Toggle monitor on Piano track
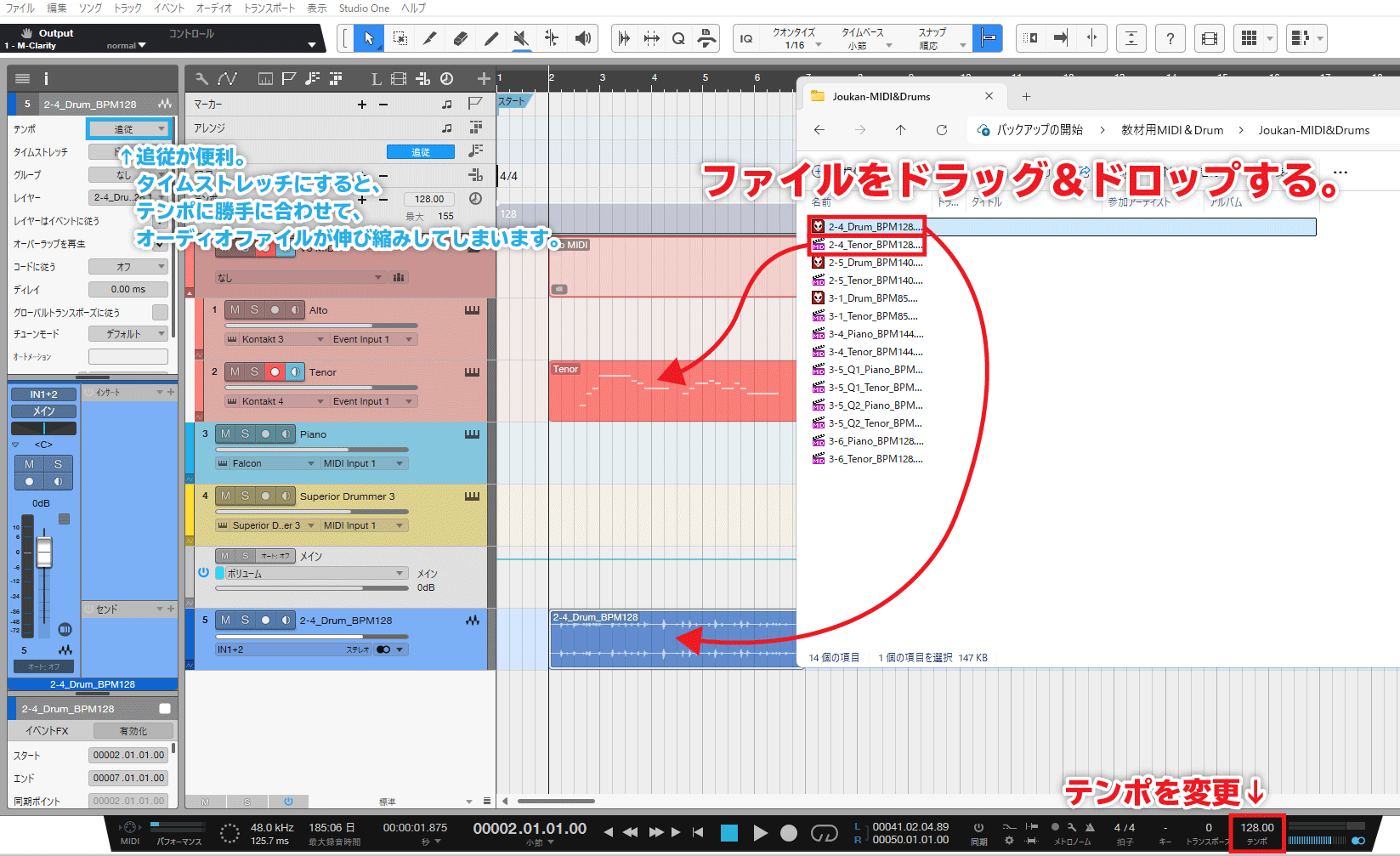Screen dimensions: 1400x856 pos(286,434)
